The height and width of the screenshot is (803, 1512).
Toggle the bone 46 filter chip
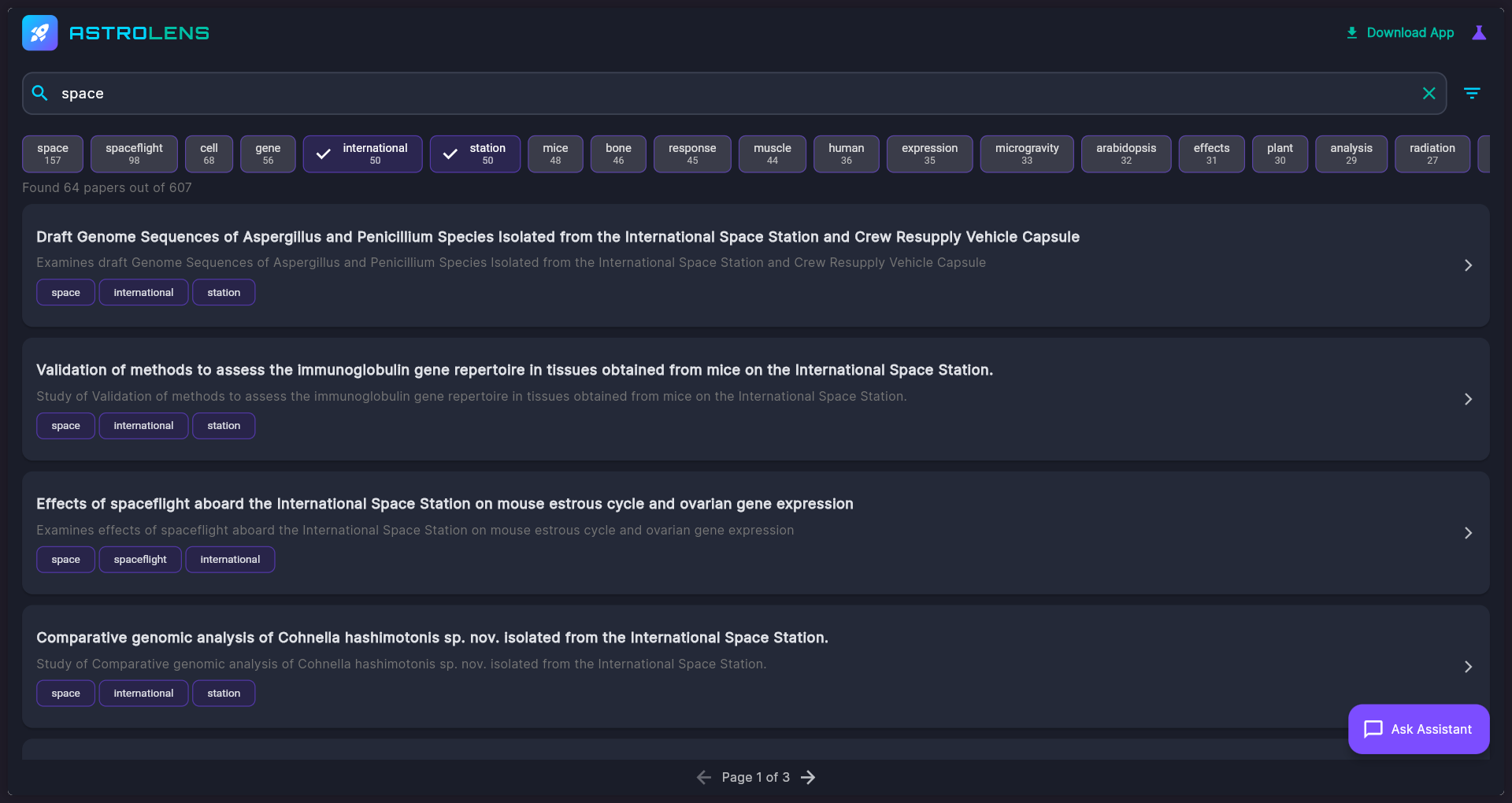(x=618, y=154)
